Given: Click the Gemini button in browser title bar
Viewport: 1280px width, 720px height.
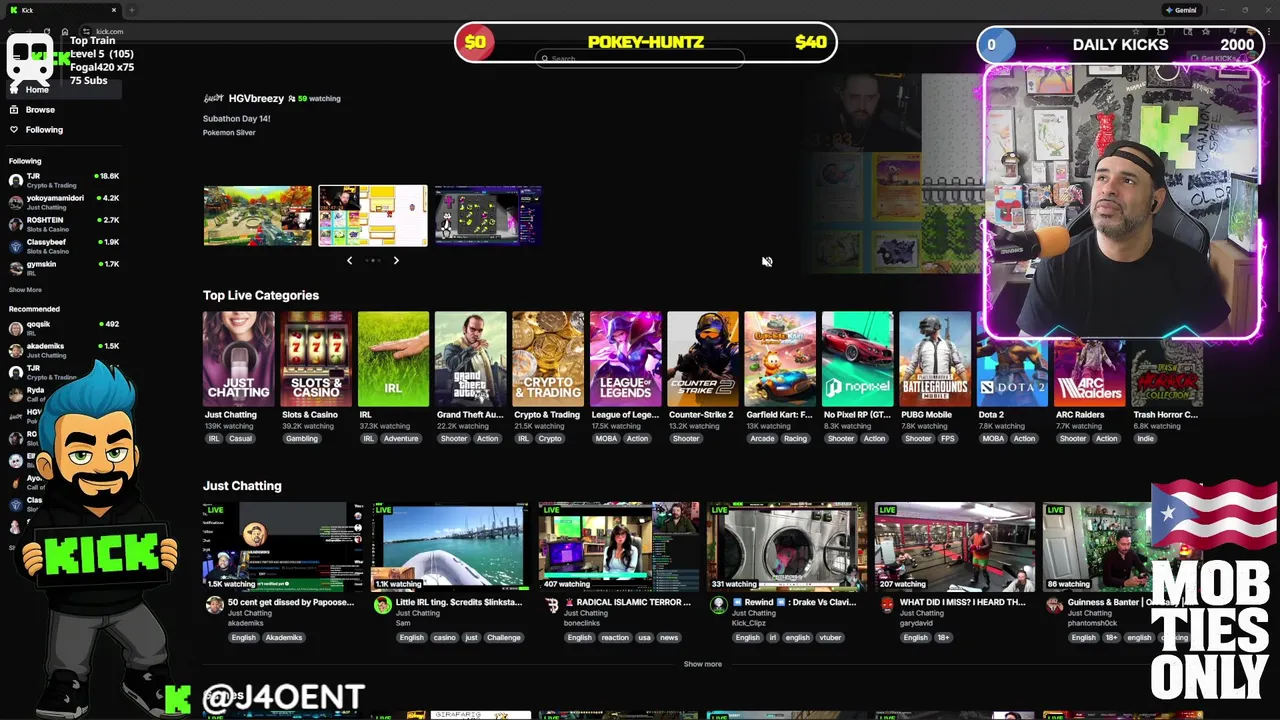Looking at the screenshot, I should 1180,10.
